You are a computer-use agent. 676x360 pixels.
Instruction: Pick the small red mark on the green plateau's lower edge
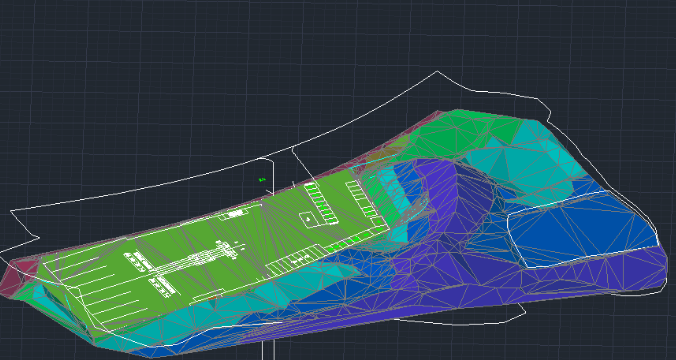coord(212,297)
